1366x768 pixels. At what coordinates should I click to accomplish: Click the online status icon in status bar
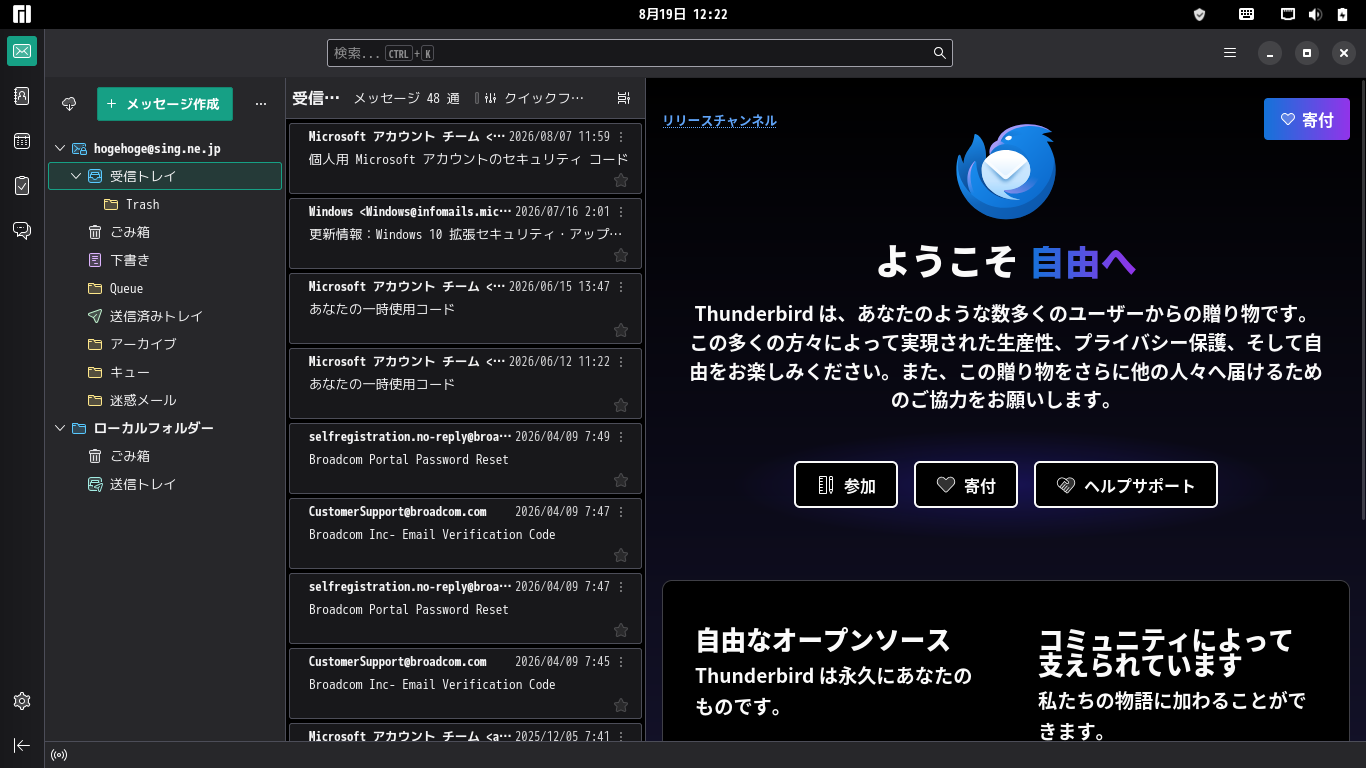59,755
